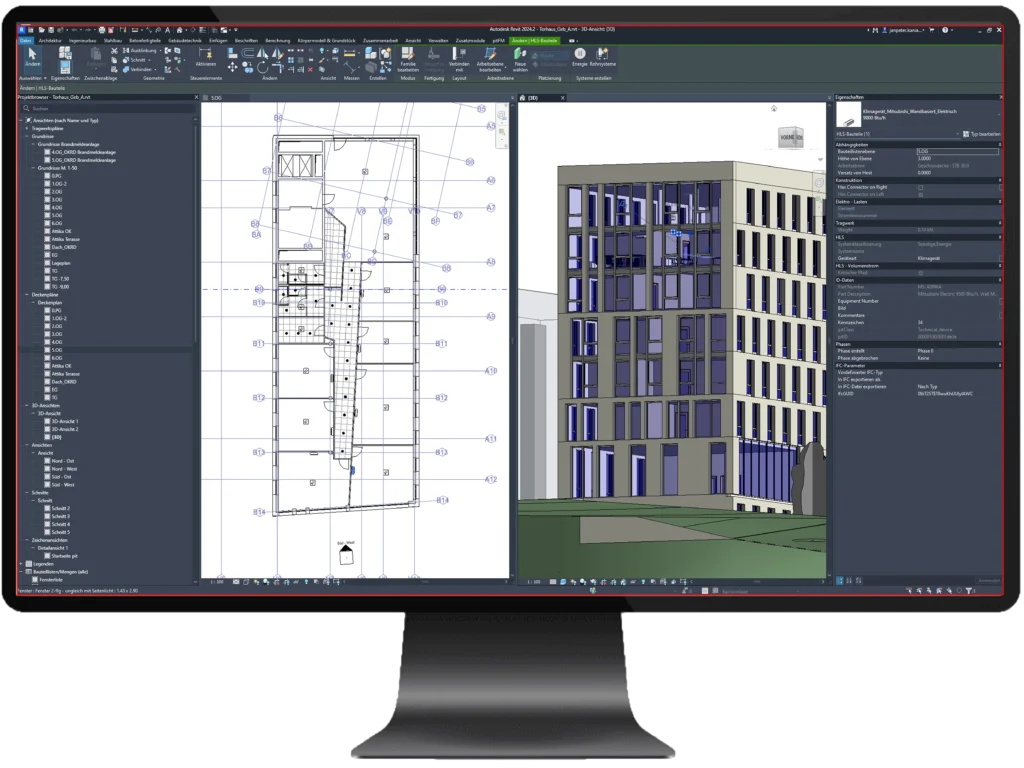Expand the Legenden tree node
The height and width of the screenshot is (768, 1024).
click(x=22, y=563)
